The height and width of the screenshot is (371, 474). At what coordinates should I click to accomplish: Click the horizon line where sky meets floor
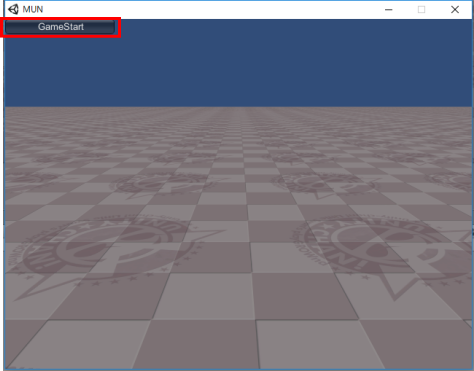pos(238,107)
